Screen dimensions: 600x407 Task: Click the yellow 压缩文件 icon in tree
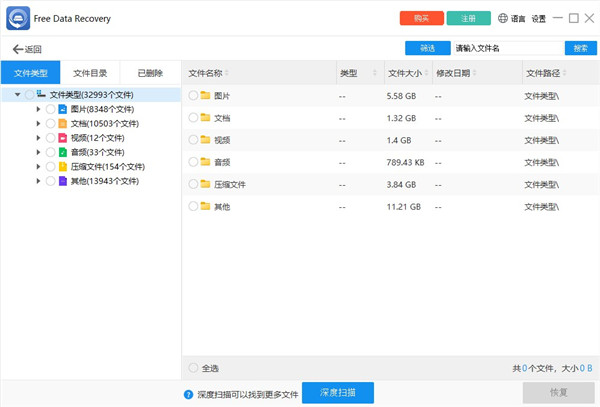[62, 167]
